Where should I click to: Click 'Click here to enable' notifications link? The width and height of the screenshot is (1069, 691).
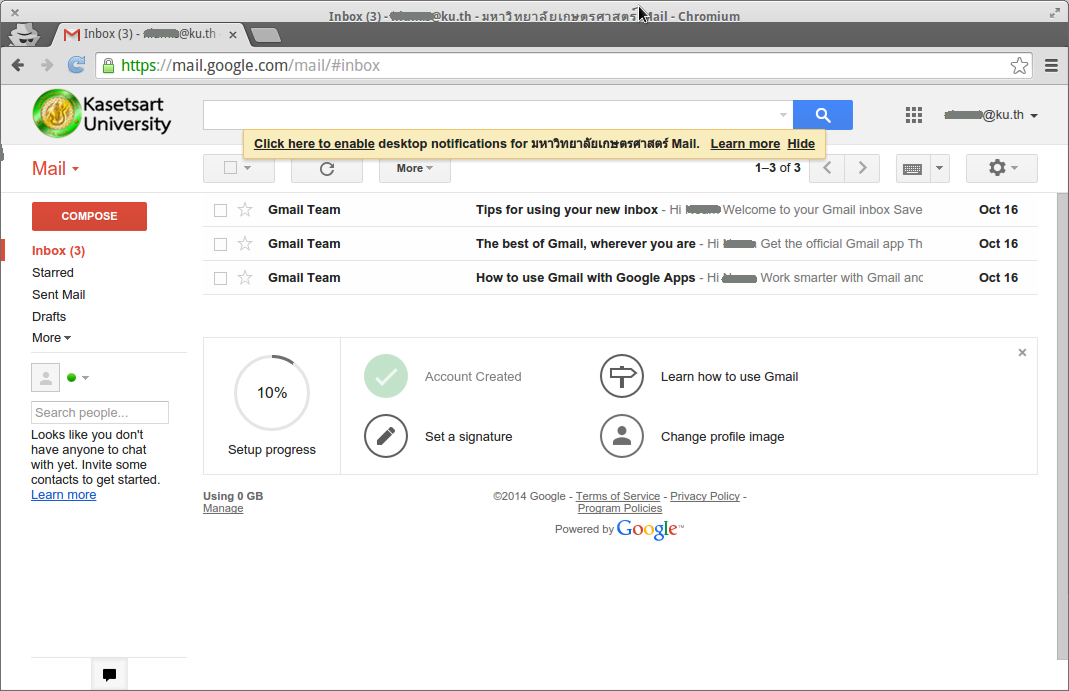coord(314,144)
